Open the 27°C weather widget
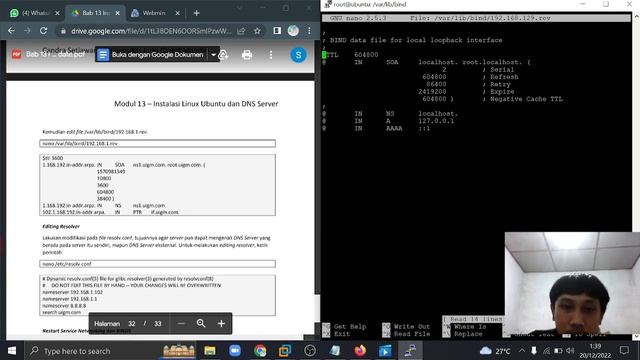 [495, 351]
